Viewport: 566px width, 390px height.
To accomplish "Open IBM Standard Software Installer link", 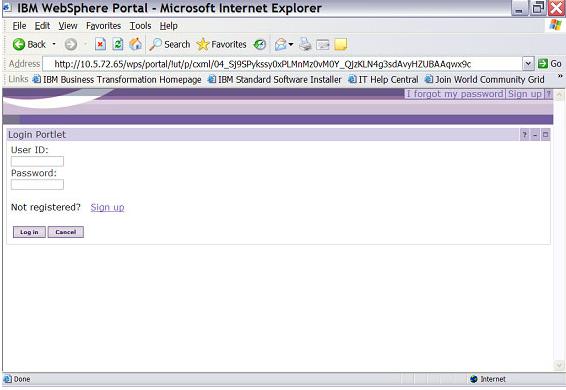I will click(275, 79).
